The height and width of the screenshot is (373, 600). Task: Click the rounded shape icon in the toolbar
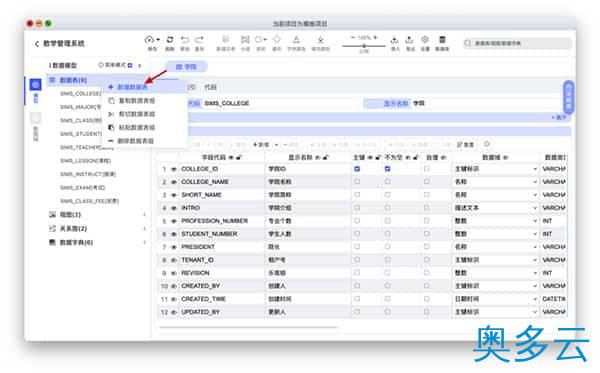pyautogui.click(x=259, y=39)
